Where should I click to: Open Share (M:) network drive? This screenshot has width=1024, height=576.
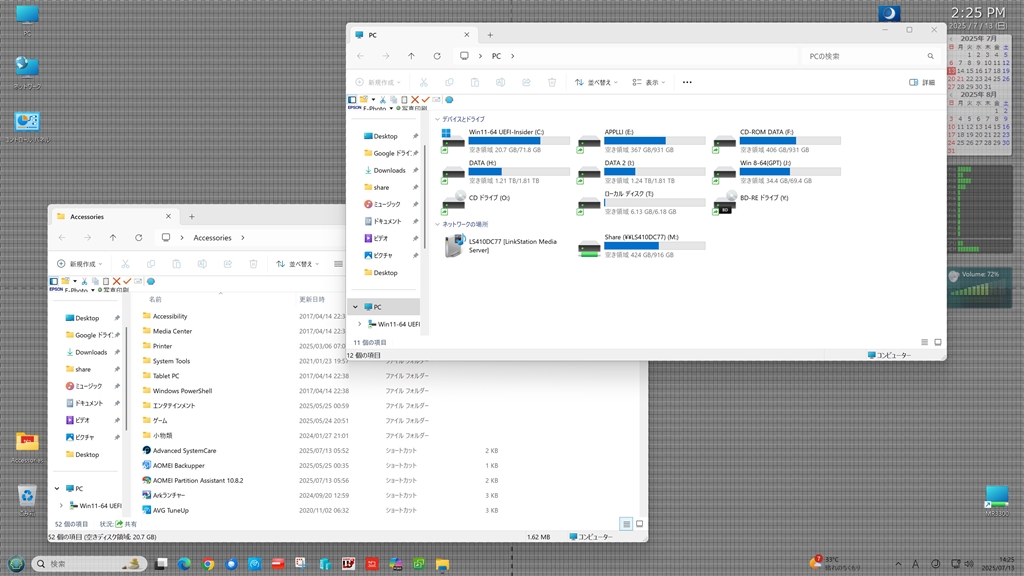tap(641, 246)
